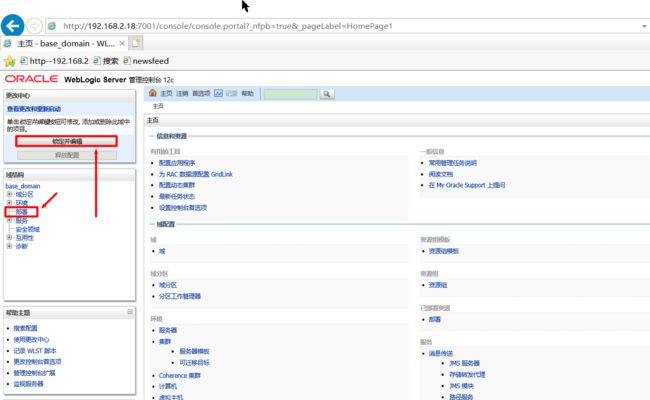650x400 pixels.
Task: Click the 锁定并编辑 button
Action: pos(67,141)
